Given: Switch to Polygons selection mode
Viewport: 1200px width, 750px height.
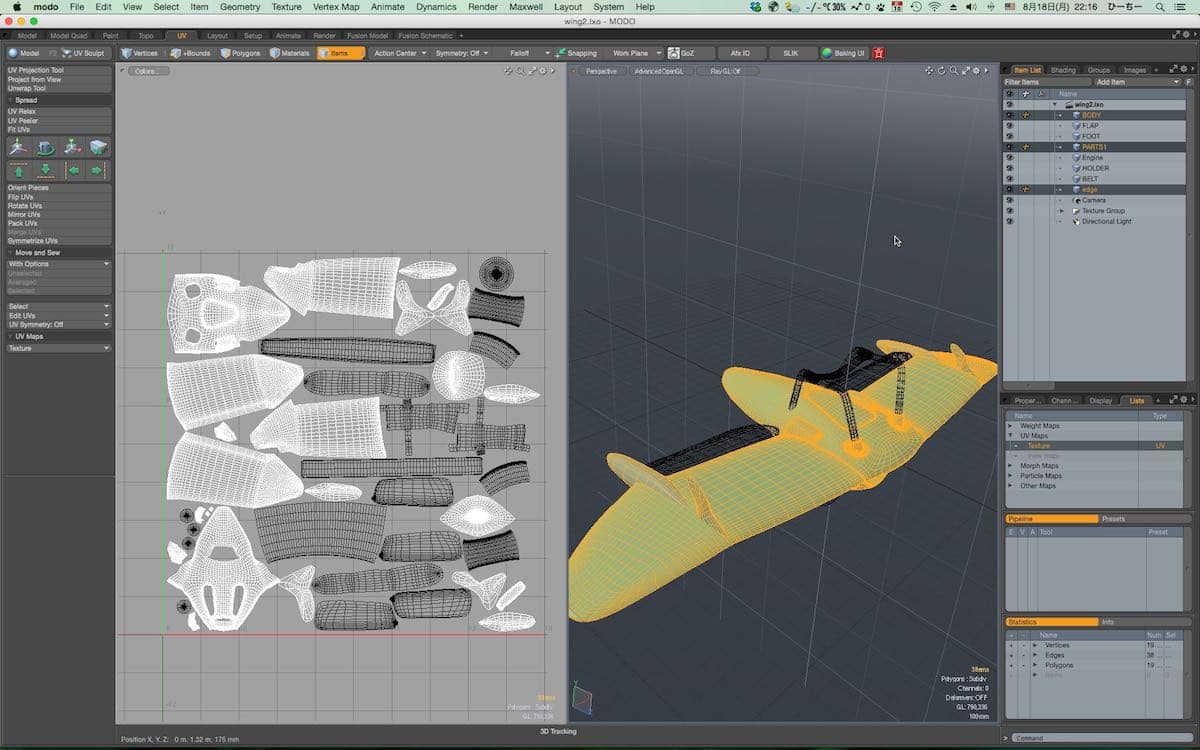Looking at the screenshot, I should point(240,53).
